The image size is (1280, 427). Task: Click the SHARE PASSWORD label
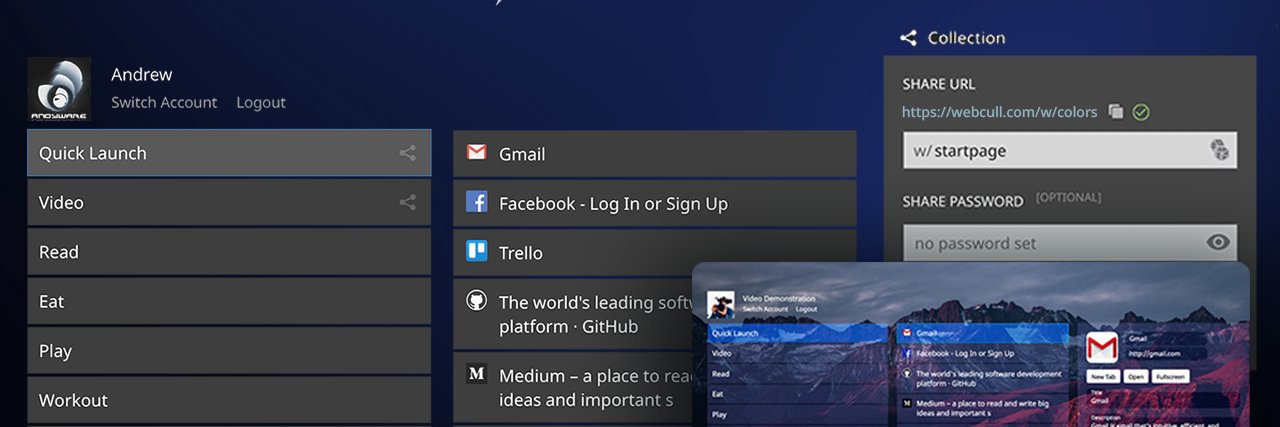click(x=963, y=201)
